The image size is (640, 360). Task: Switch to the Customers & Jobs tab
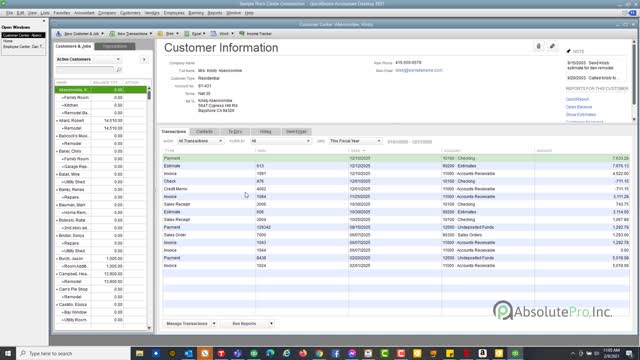[73, 46]
